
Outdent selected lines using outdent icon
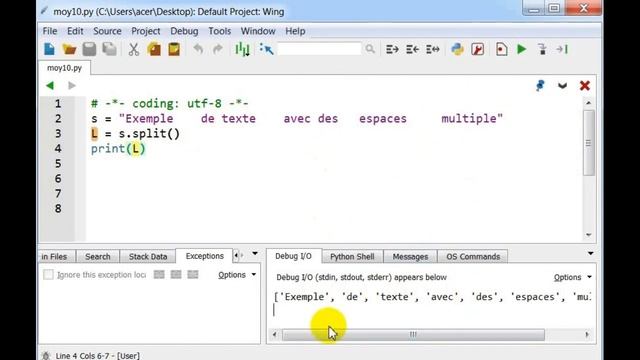[x=412, y=49]
